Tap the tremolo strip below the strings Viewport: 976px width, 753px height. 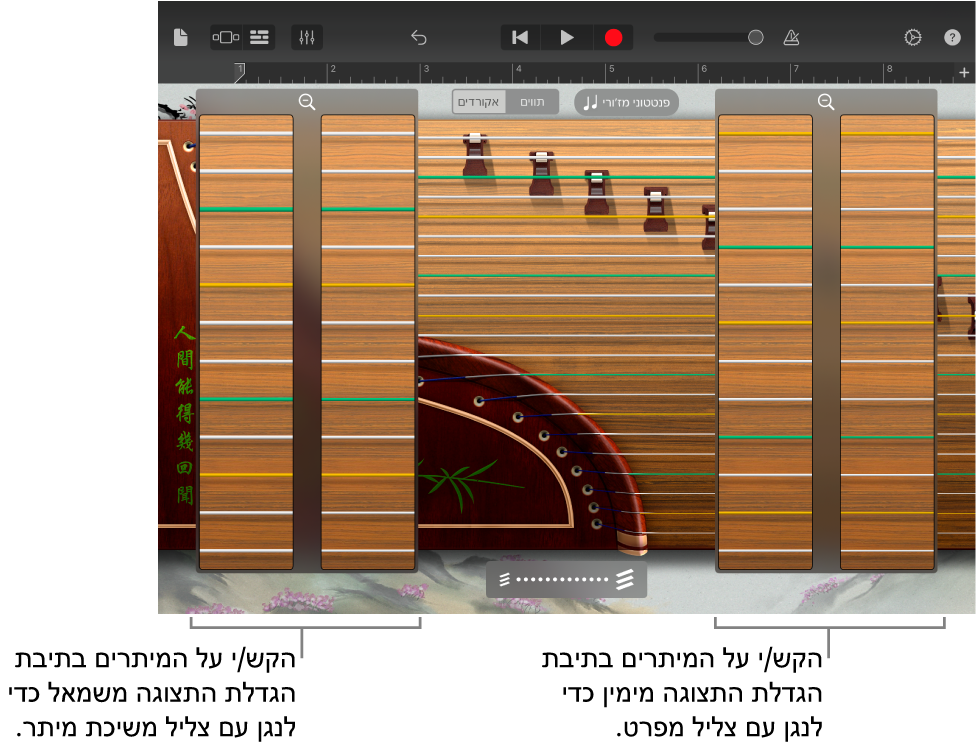[x=566, y=580]
